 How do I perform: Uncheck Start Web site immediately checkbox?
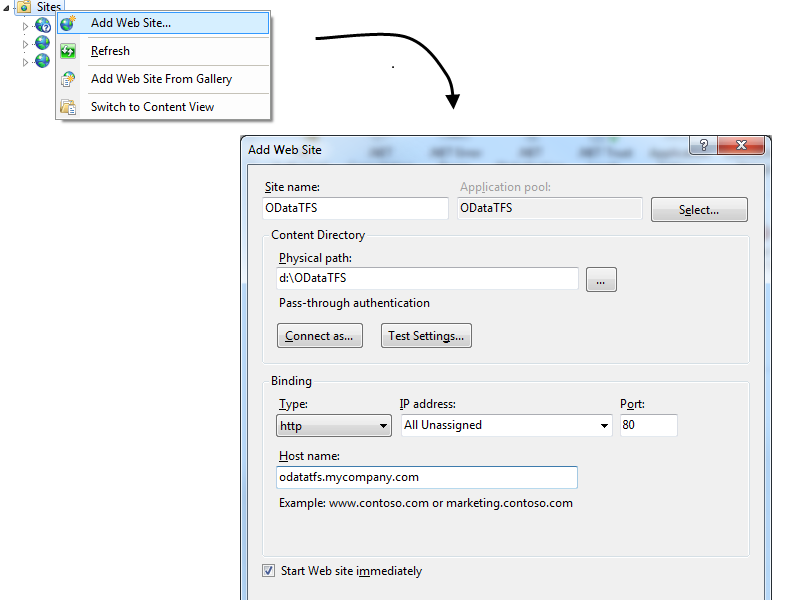click(x=268, y=571)
